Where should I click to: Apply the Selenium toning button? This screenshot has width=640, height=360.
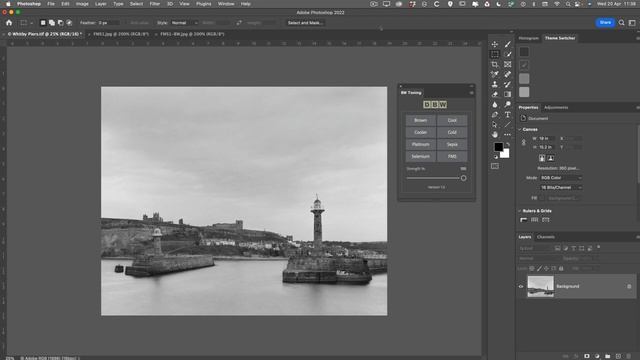(x=420, y=156)
